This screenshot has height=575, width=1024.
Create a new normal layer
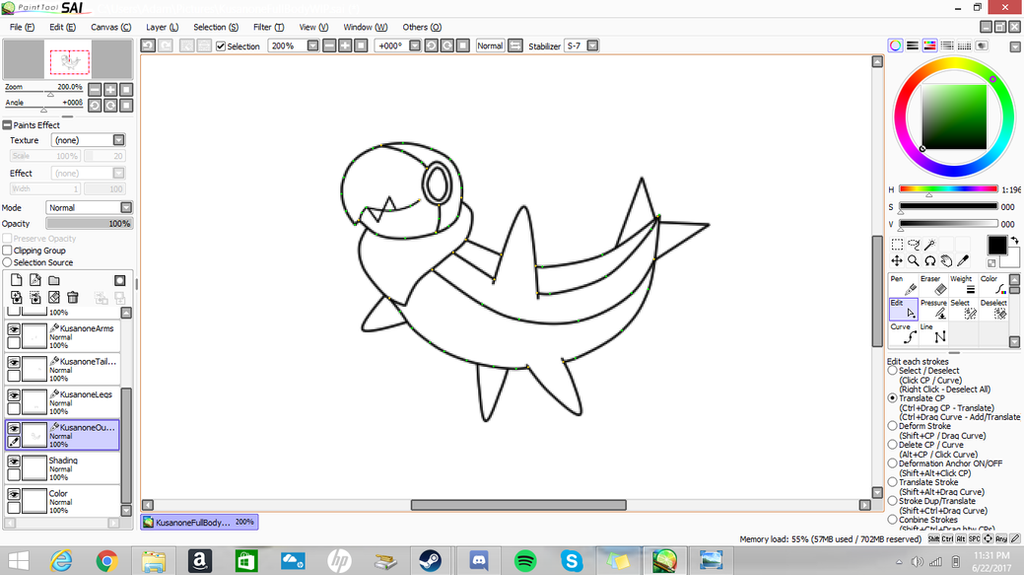tap(16, 280)
